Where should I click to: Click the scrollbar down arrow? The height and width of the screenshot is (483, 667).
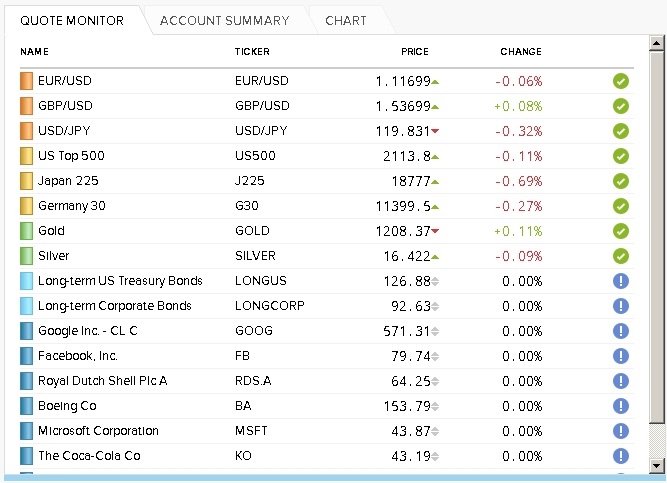pos(656,466)
